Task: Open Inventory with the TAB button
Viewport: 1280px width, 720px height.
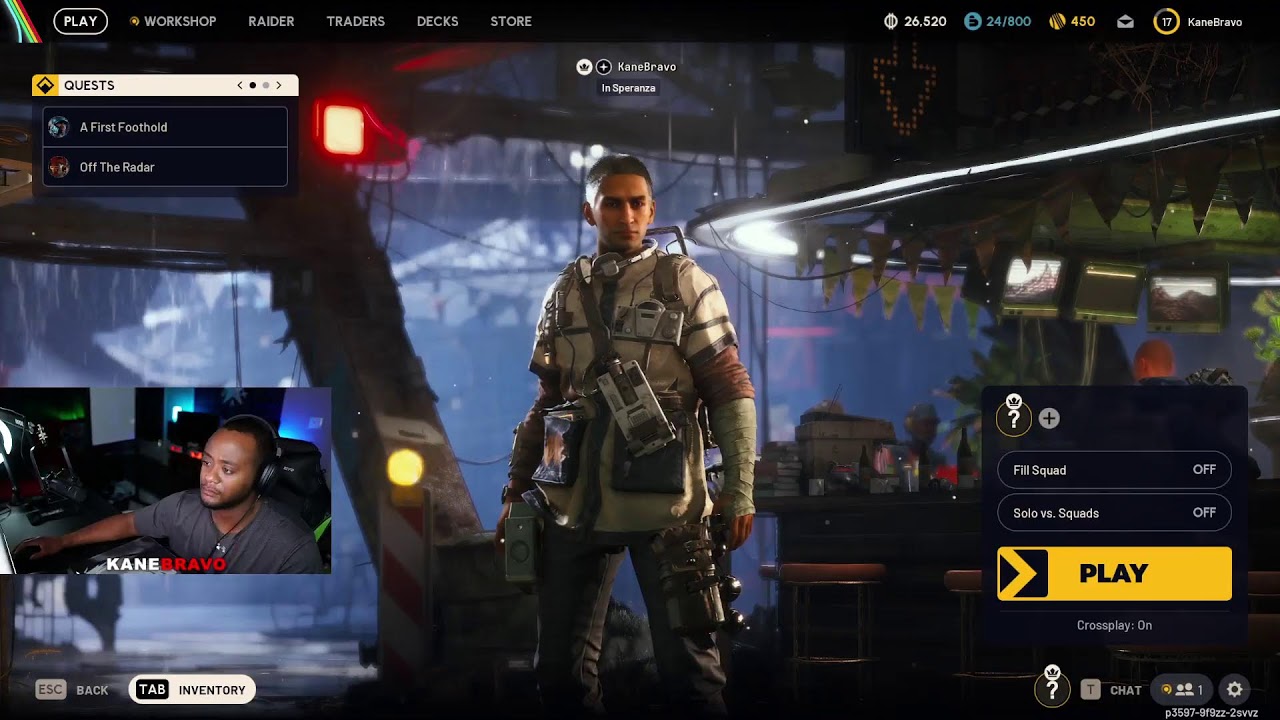Action: click(192, 689)
